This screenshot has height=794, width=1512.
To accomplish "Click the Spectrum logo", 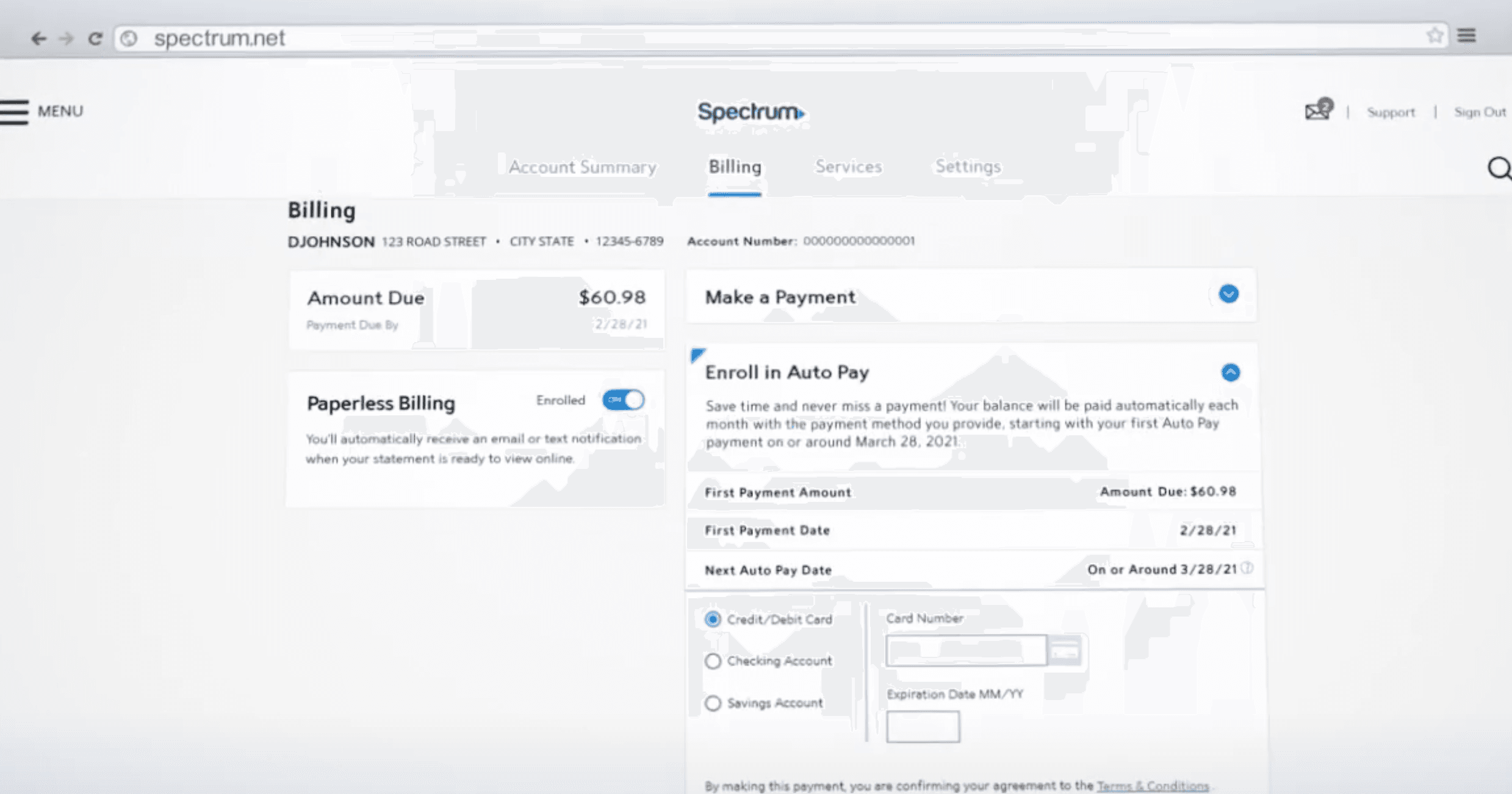I will click(x=751, y=112).
